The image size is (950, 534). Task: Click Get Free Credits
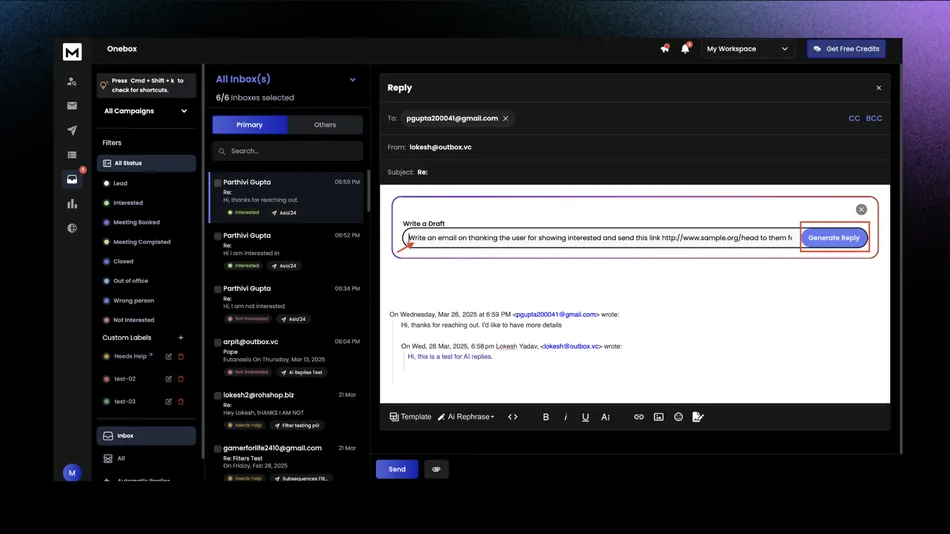click(846, 48)
